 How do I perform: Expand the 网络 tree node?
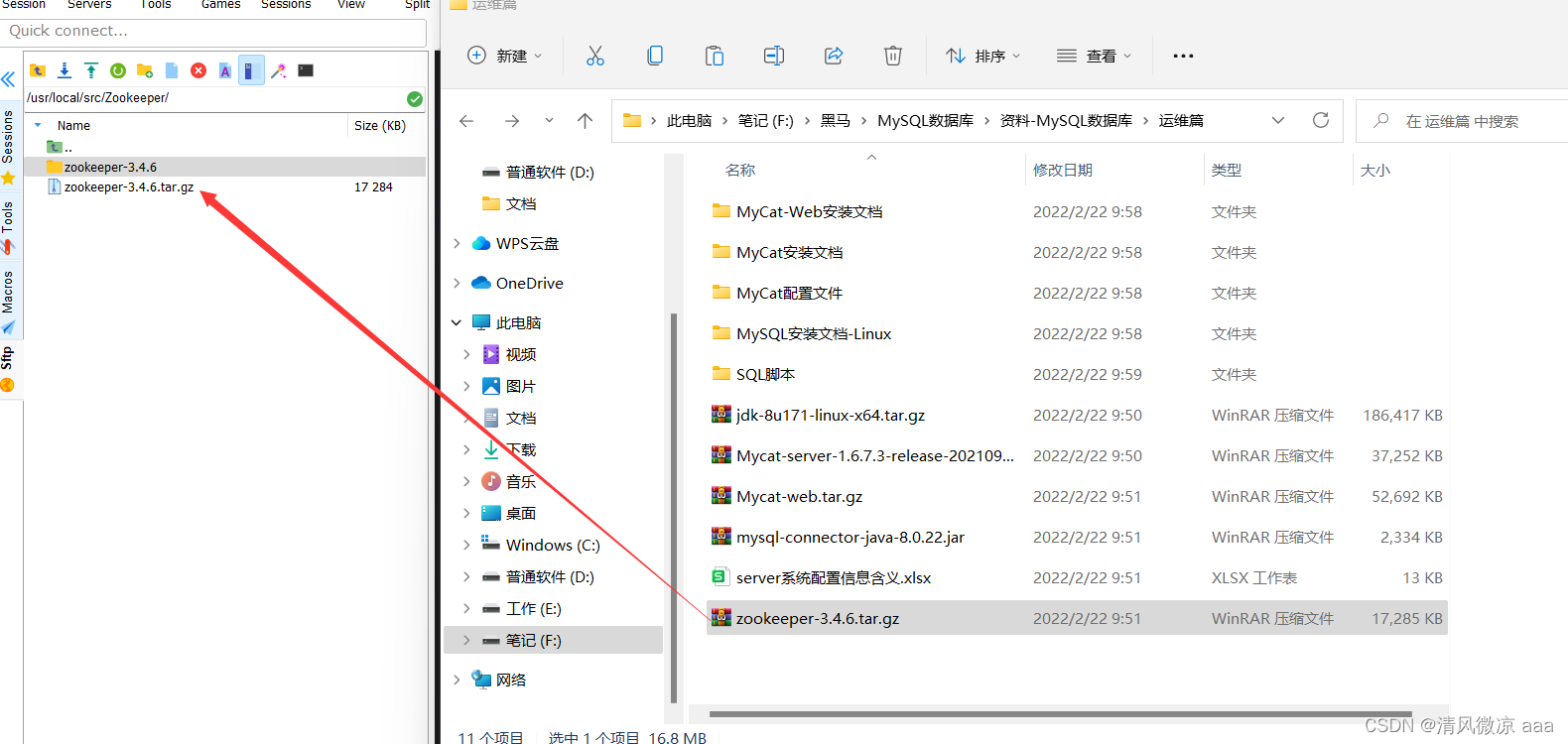coord(457,680)
